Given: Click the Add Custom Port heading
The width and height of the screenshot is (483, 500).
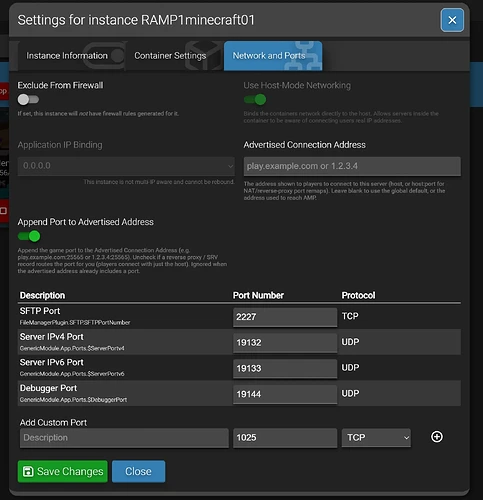Looking at the screenshot, I should pyautogui.click(x=53, y=423).
